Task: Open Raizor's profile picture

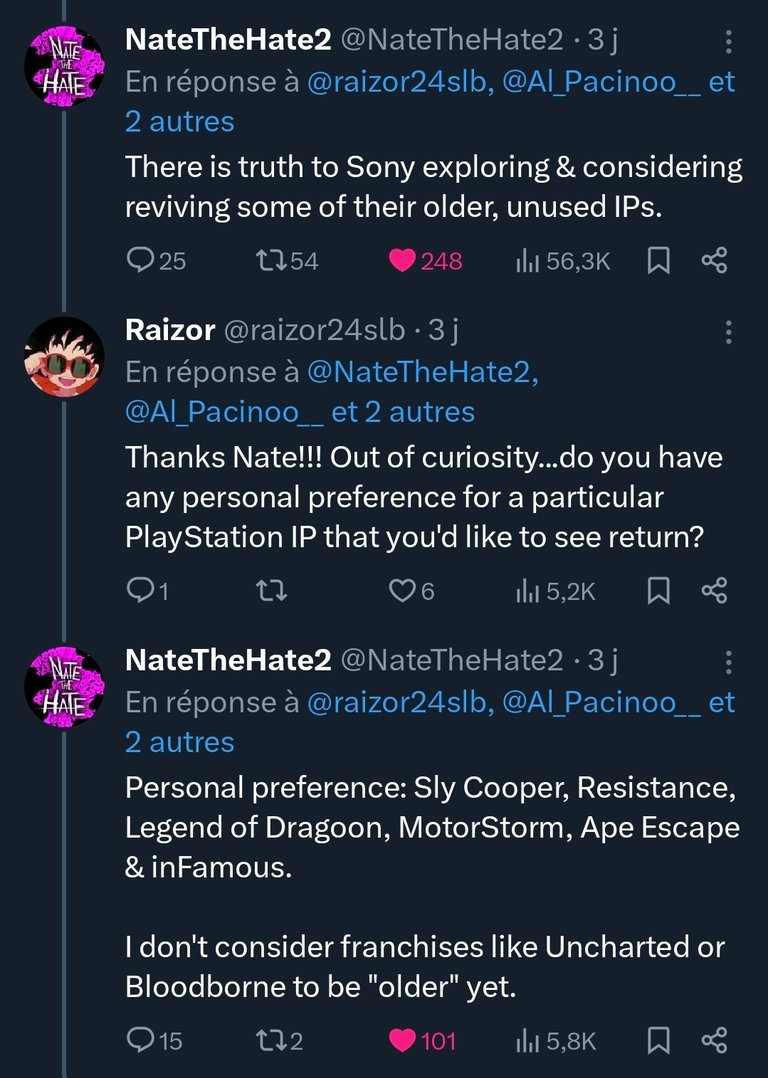Action: pos(64,356)
